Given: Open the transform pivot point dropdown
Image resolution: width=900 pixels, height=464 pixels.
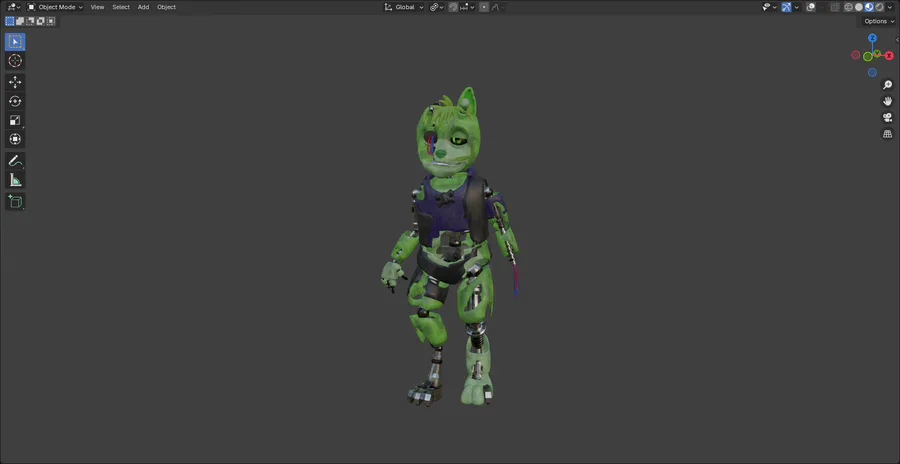Looking at the screenshot, I should tap(436, 7).
